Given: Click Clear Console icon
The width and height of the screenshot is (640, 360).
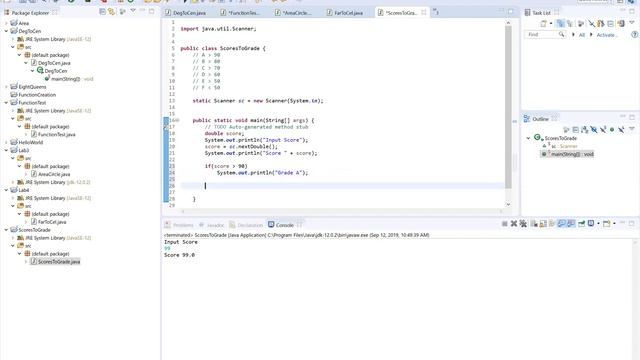Looking at the screenshot, I should coord(534,224).
